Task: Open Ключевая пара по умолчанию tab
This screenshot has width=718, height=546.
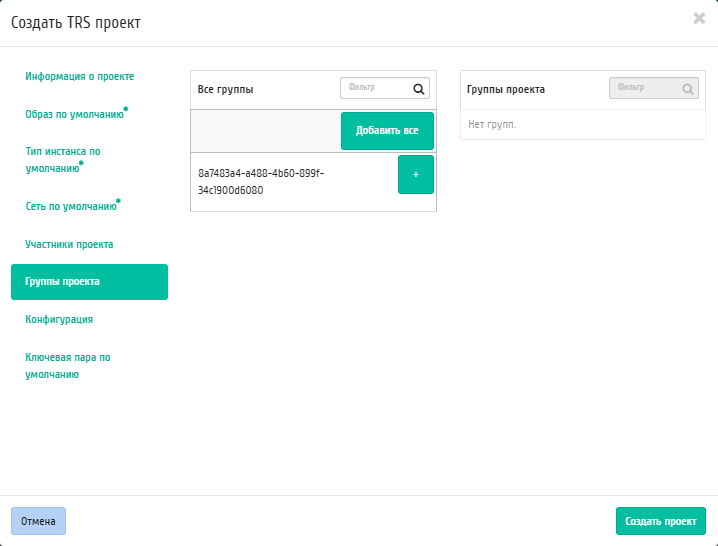Action: [x=68, y=366]
